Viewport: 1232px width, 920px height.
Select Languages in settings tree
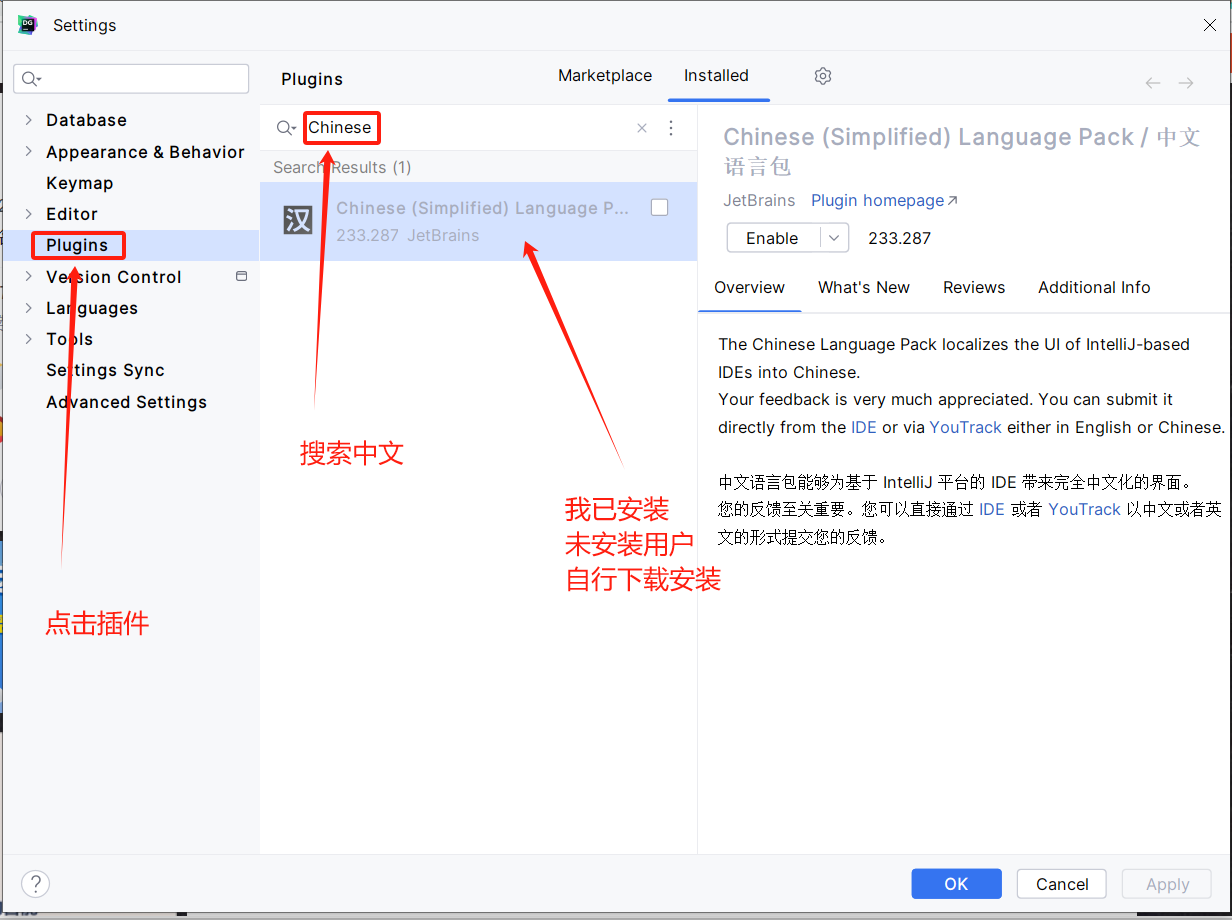pos(92,308)
